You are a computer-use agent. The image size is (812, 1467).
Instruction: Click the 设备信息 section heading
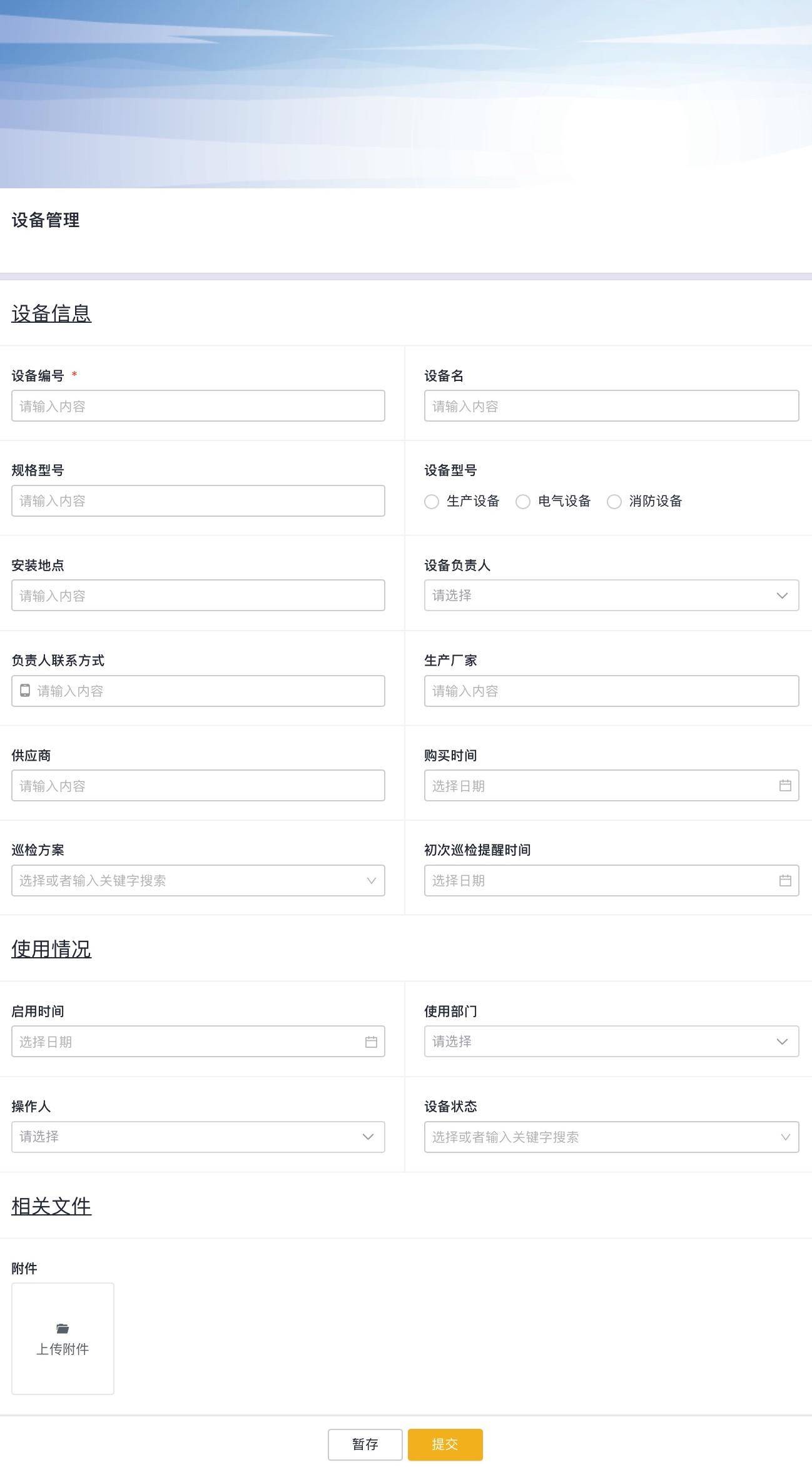point(51,313)
